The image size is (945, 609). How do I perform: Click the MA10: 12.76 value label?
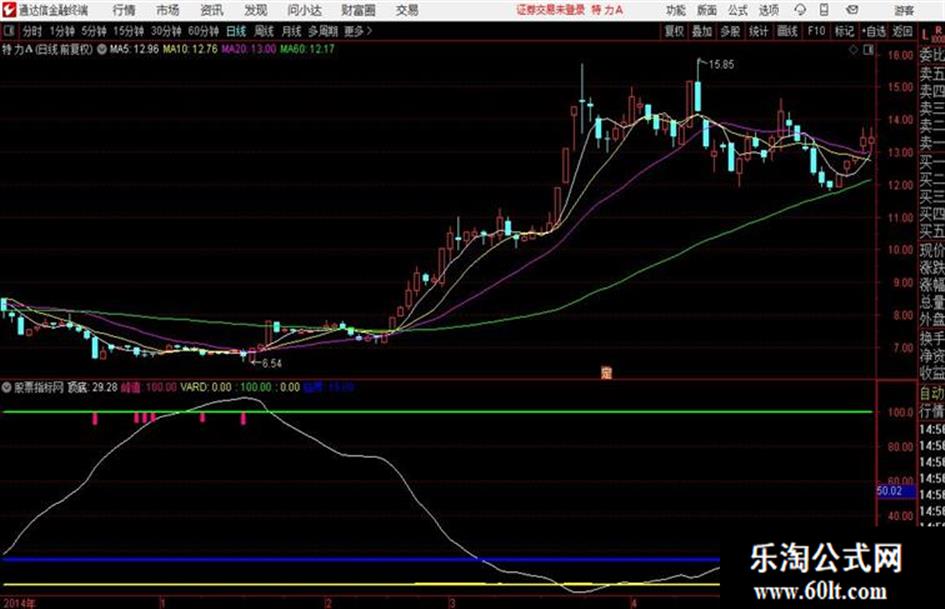click(190, 49)
